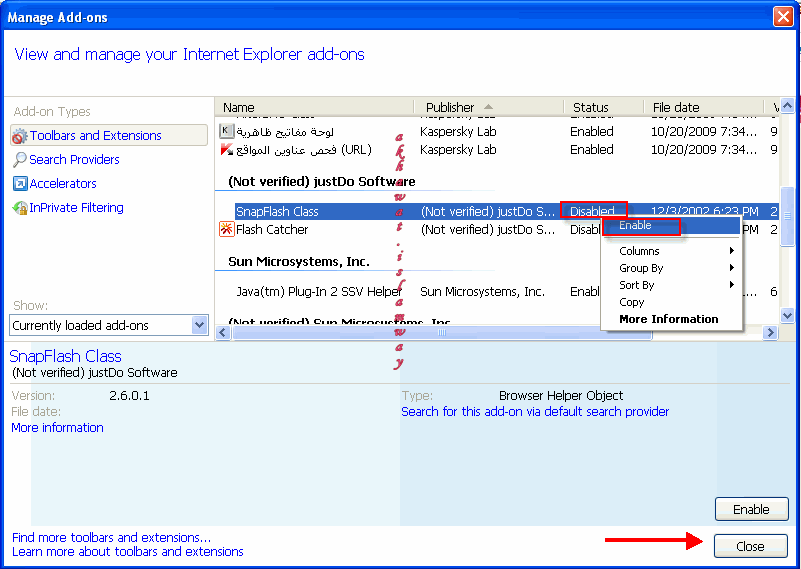Open Search for this add-on via default search provider
This screenshot has height=569, width=801.
point(535,411)
